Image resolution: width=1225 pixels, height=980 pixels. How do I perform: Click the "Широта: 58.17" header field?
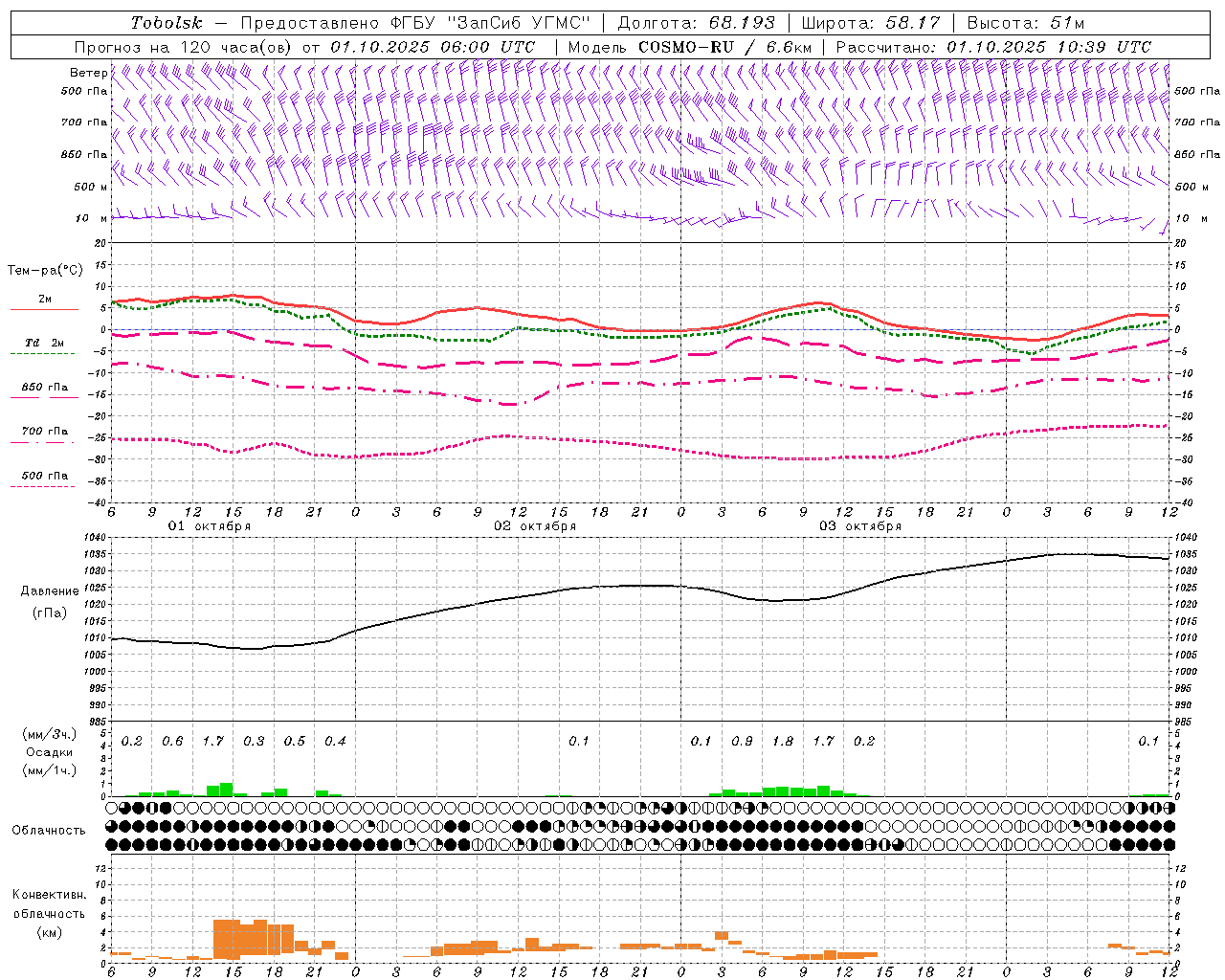(x=871, y=23)
